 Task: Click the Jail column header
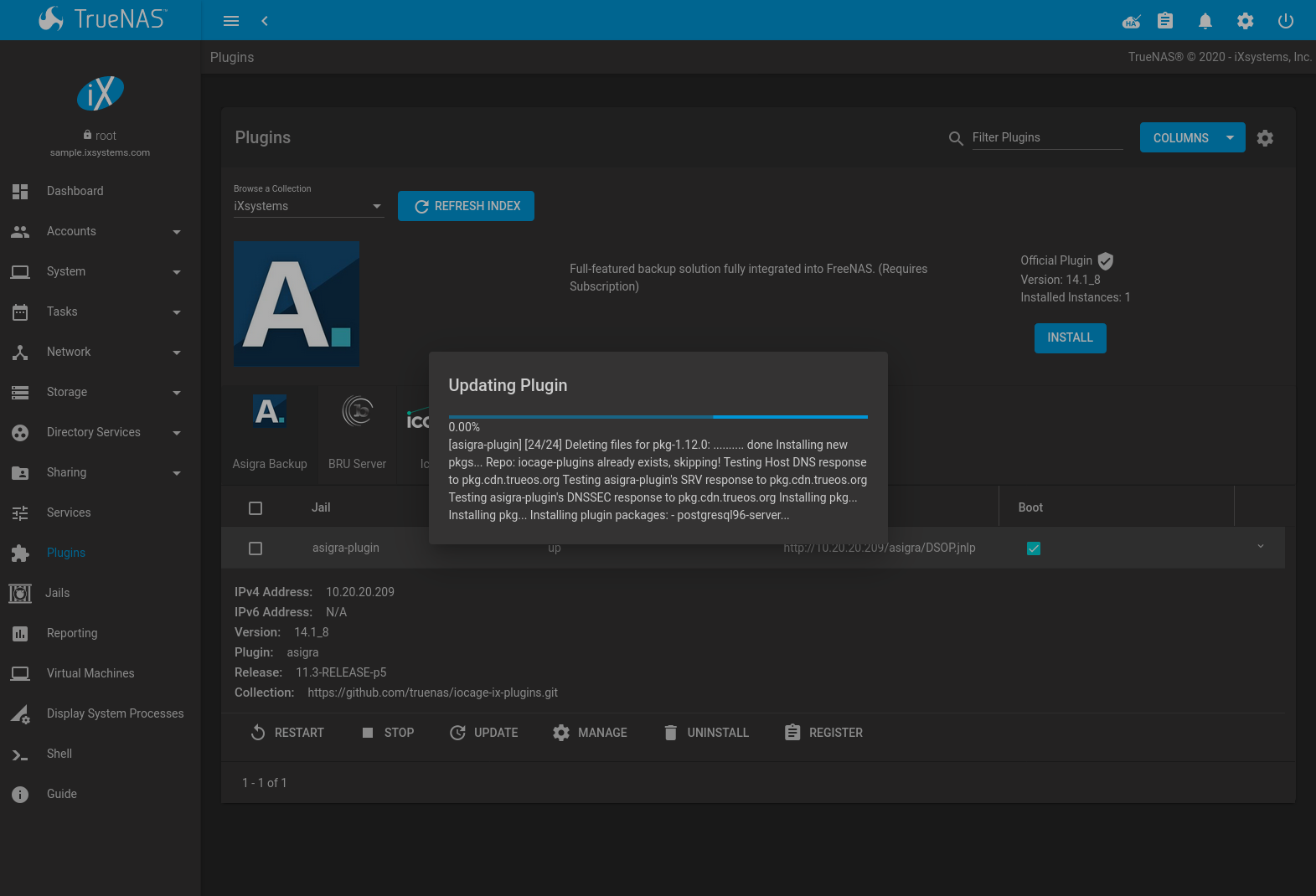[x=321, y=507]
